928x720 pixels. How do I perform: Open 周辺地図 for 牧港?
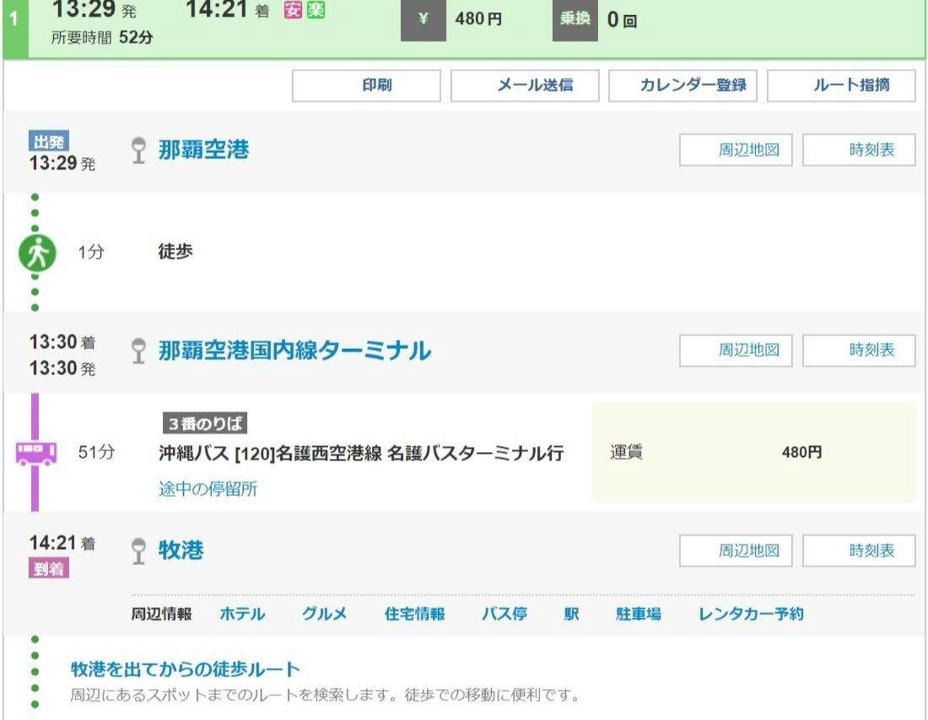[736, 551]
